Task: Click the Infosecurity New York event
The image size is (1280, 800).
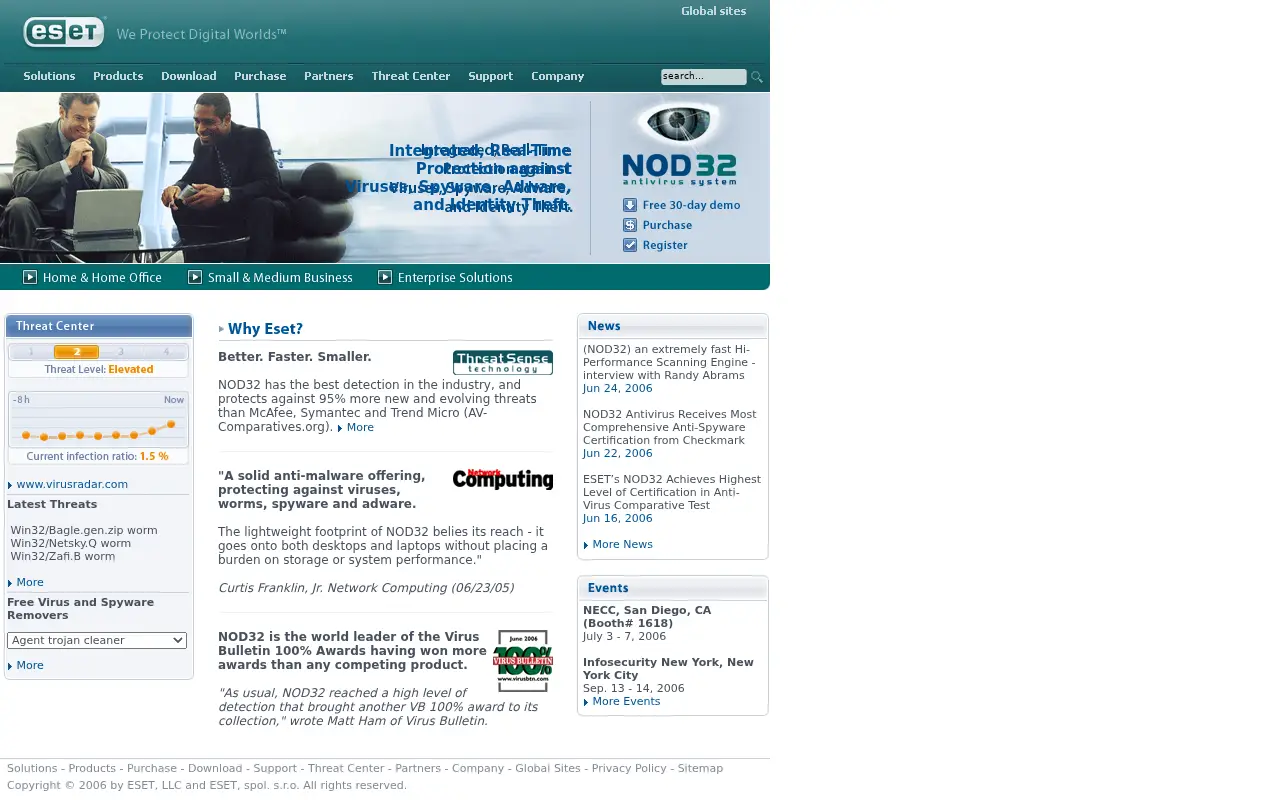Action: (668, 668)
